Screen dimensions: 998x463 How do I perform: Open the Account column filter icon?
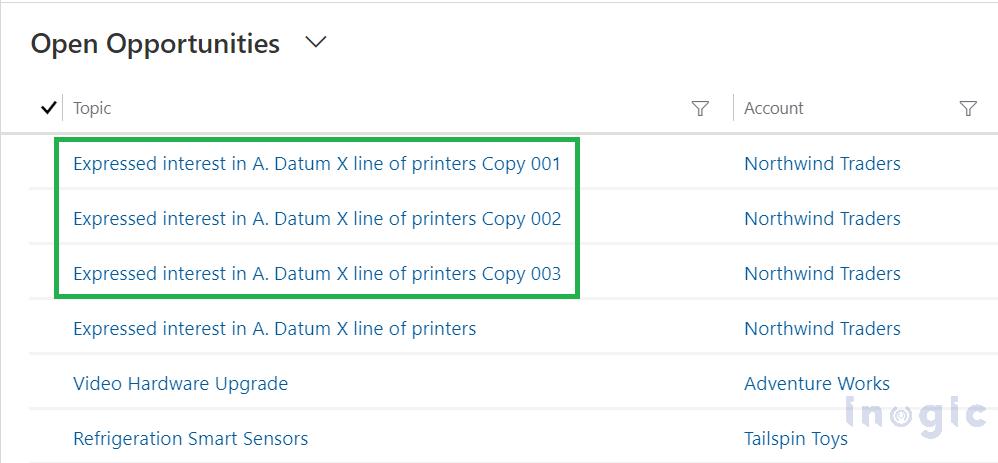(x=967, y=108)
